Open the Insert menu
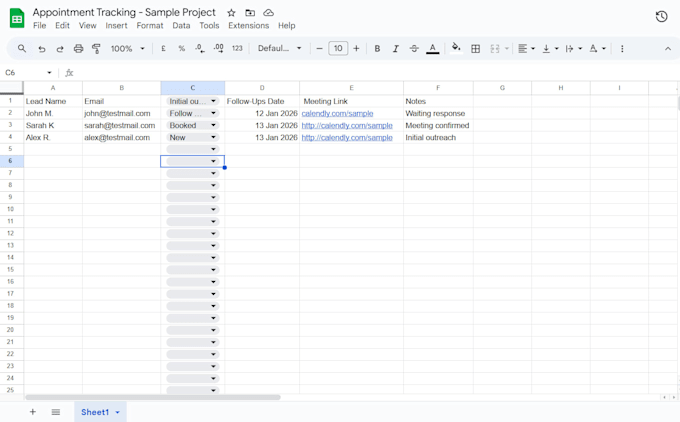680x422 pixels. [116, 26]
